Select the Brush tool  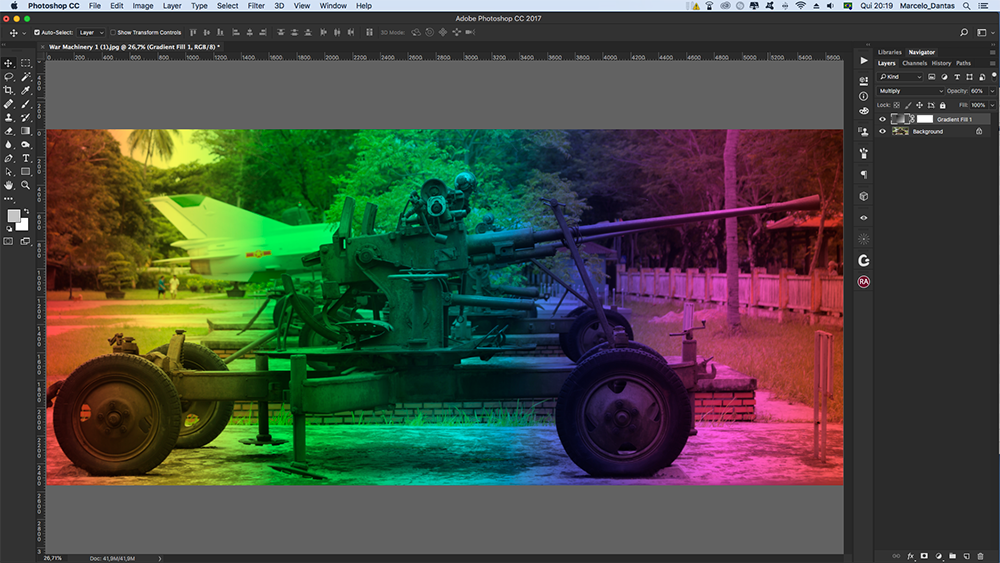tap(26, 104)
